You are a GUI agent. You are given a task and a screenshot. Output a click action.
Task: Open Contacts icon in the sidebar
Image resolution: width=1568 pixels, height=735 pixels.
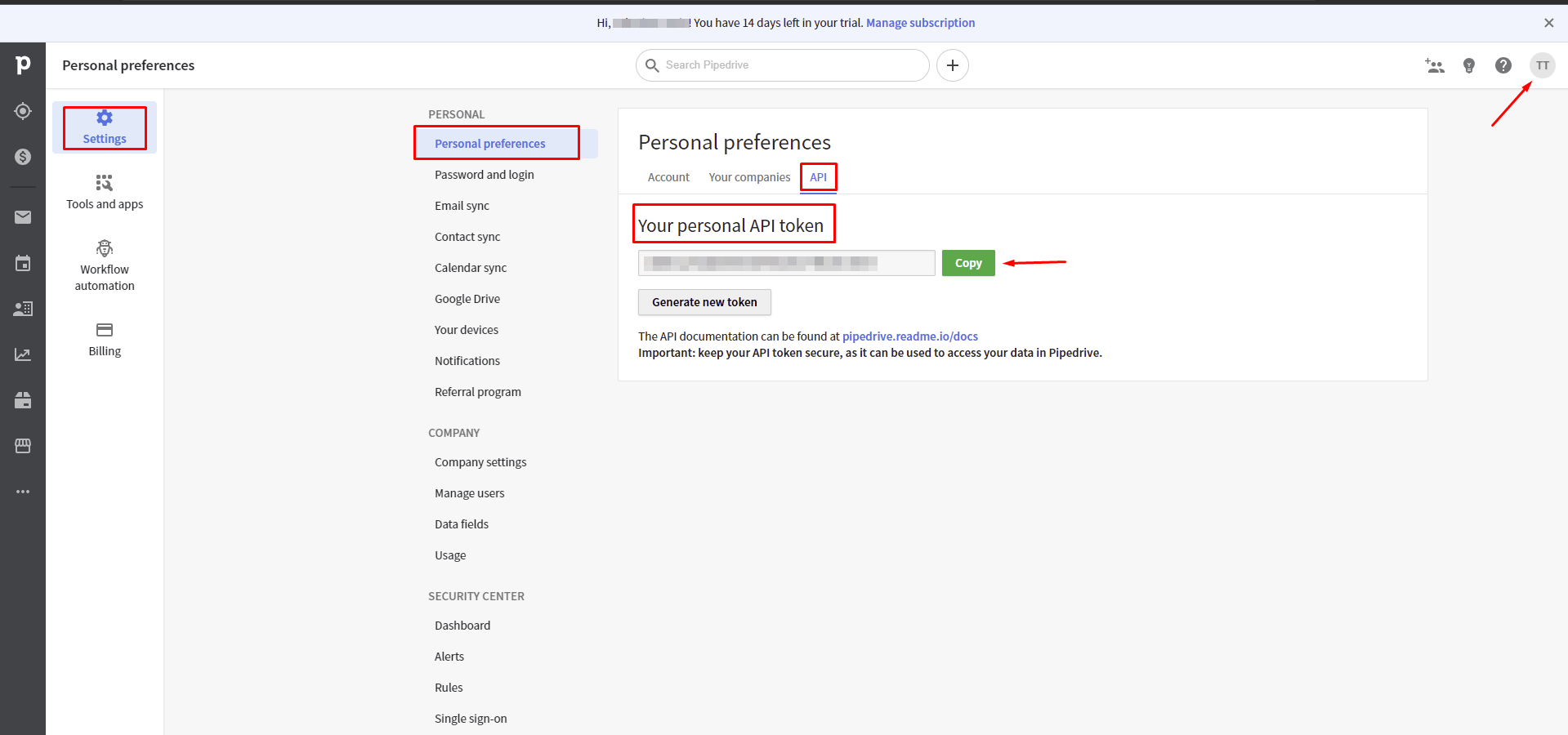click(23, 309)
